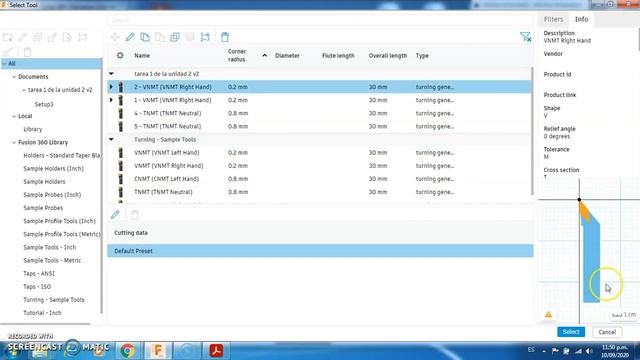Collapse the Fusion 360 Library node
The height and width of the screenshot is (360, 640).
tap(14, 142)
